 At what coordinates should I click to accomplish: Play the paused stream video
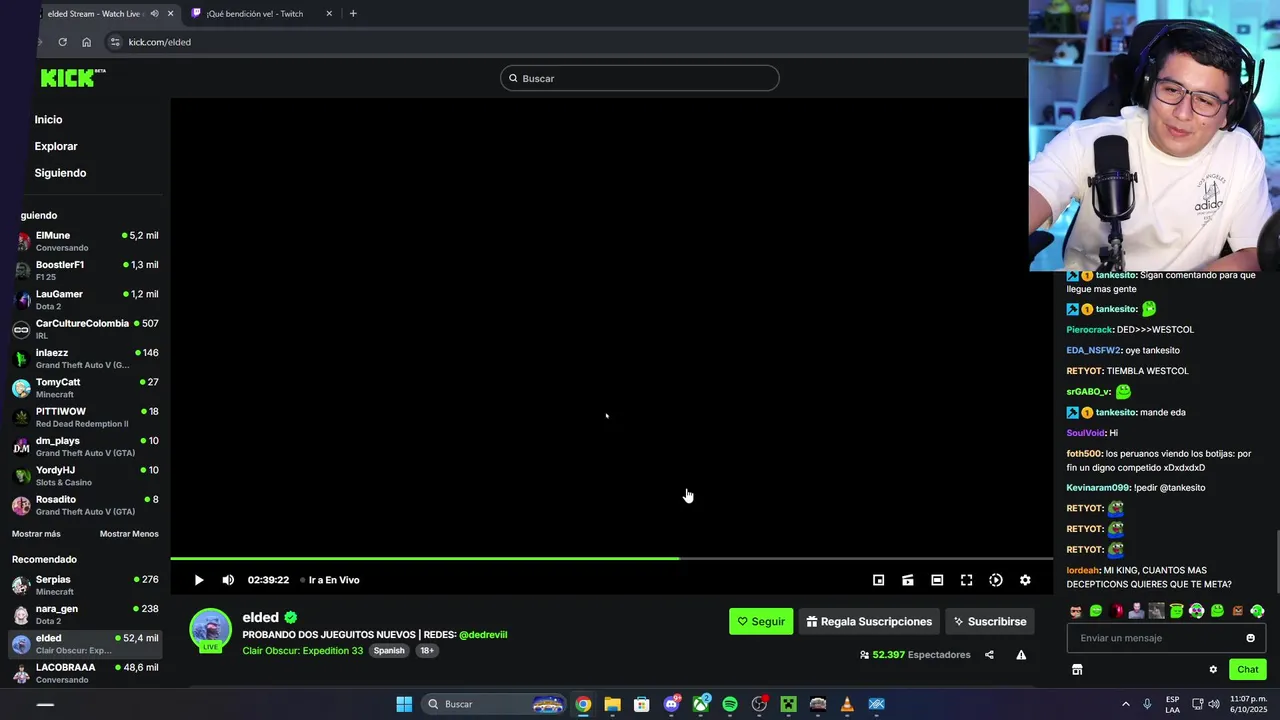click(198, 580)
